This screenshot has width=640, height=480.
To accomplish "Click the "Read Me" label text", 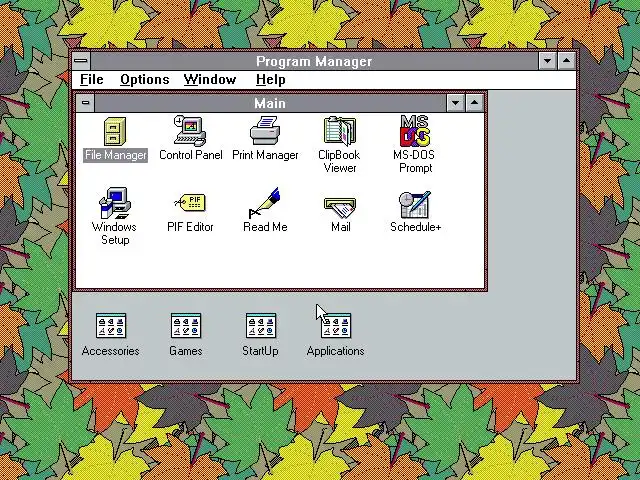I will click(x=265, y=227).
